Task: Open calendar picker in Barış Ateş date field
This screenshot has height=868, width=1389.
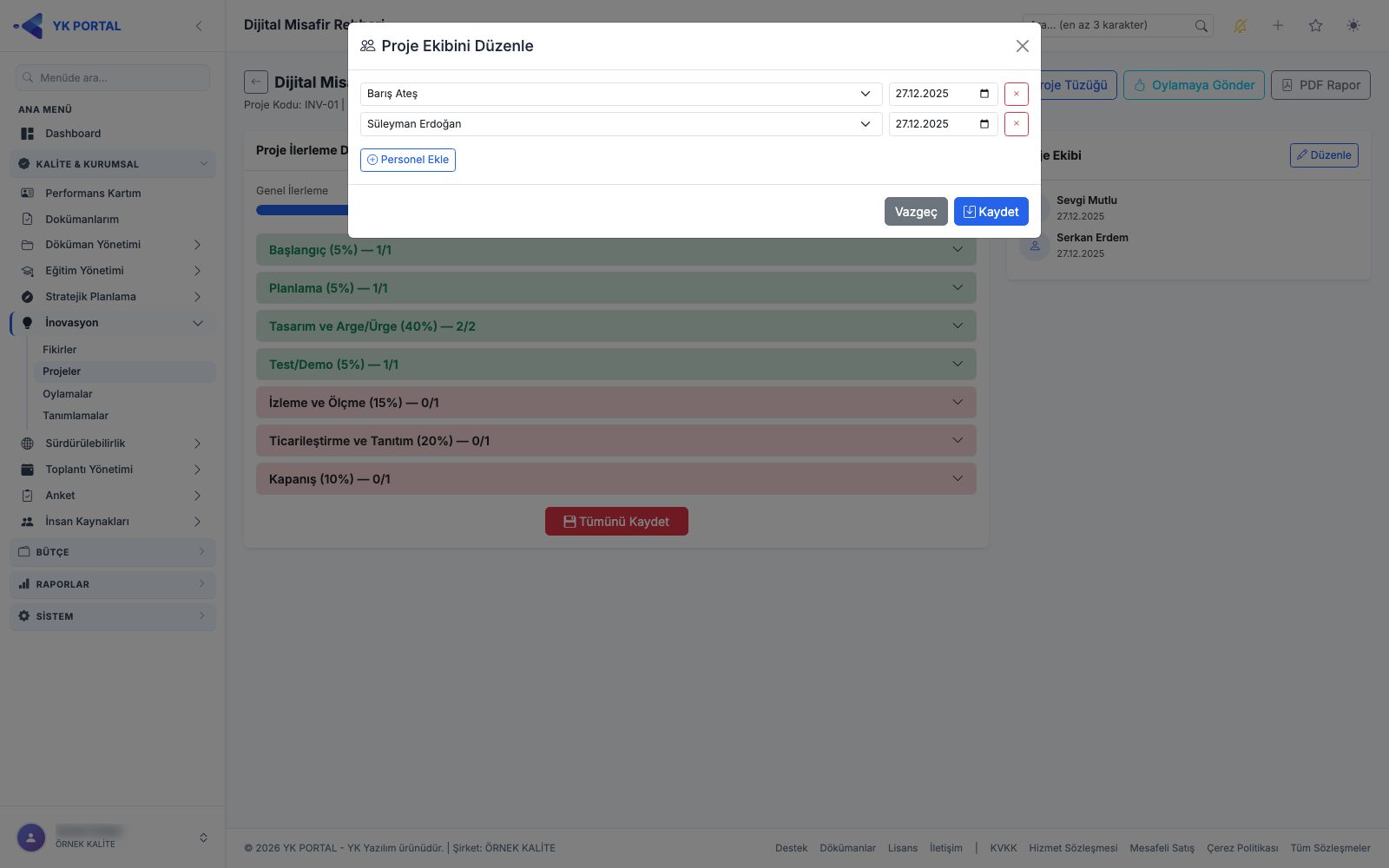Action: coord(984,94)
